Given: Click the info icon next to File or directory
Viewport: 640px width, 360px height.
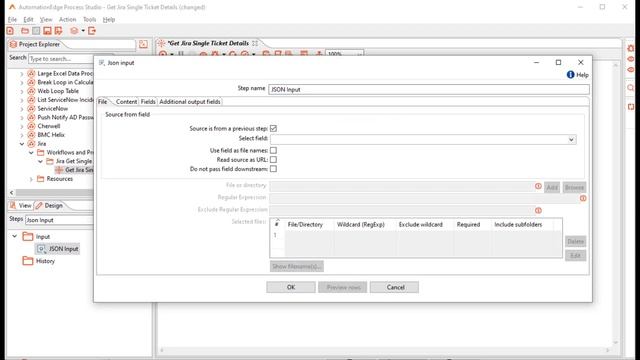Looking at the screenshot, I should tap(538, 186).
